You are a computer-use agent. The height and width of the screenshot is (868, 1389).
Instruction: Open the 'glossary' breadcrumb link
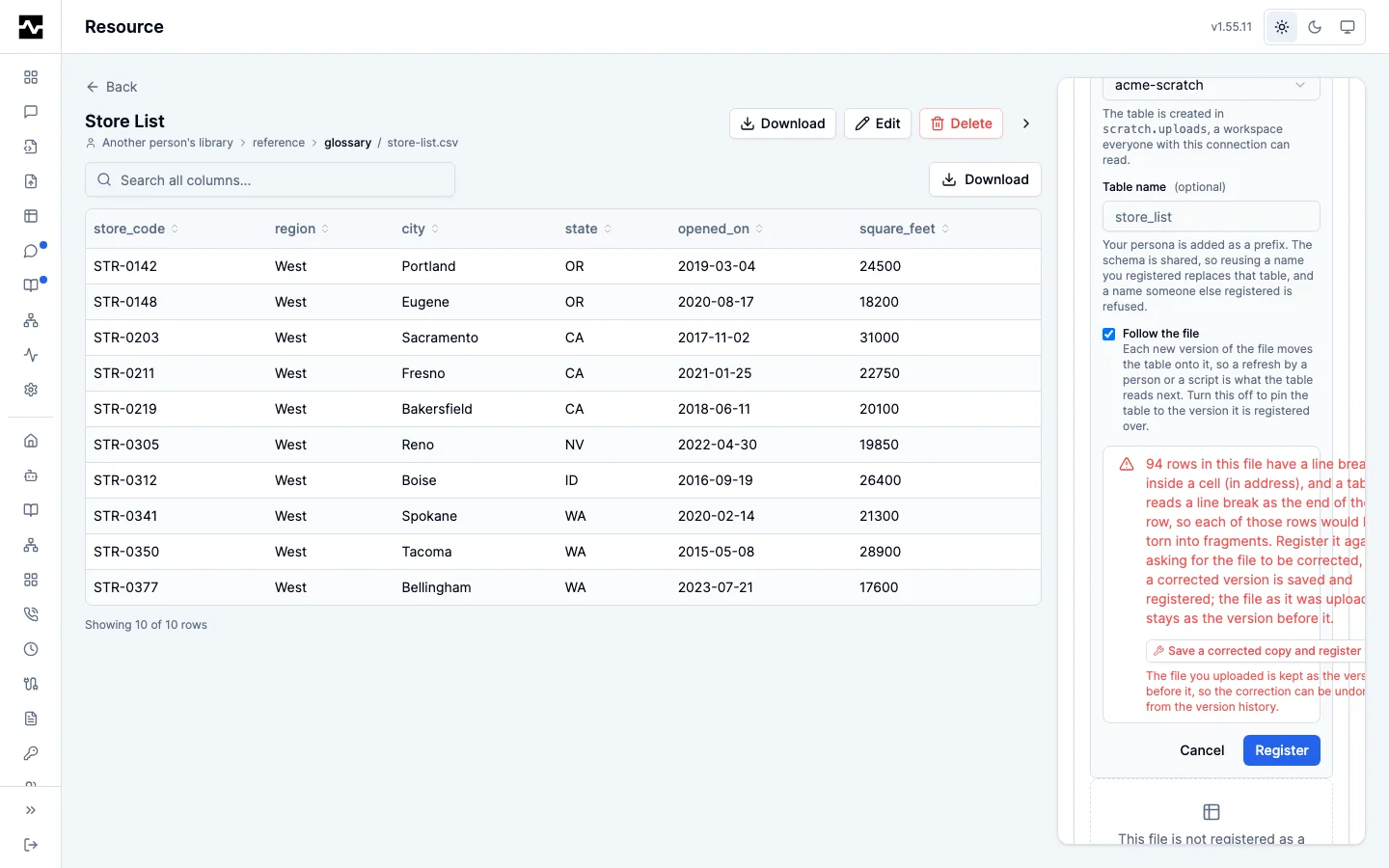point(347,143)
